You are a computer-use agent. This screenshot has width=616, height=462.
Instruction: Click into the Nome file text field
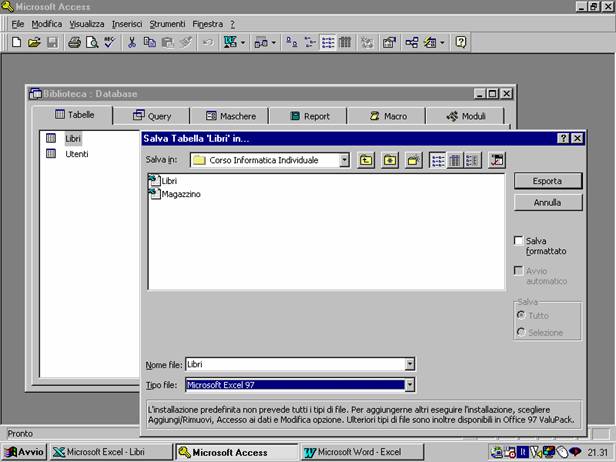295,364
